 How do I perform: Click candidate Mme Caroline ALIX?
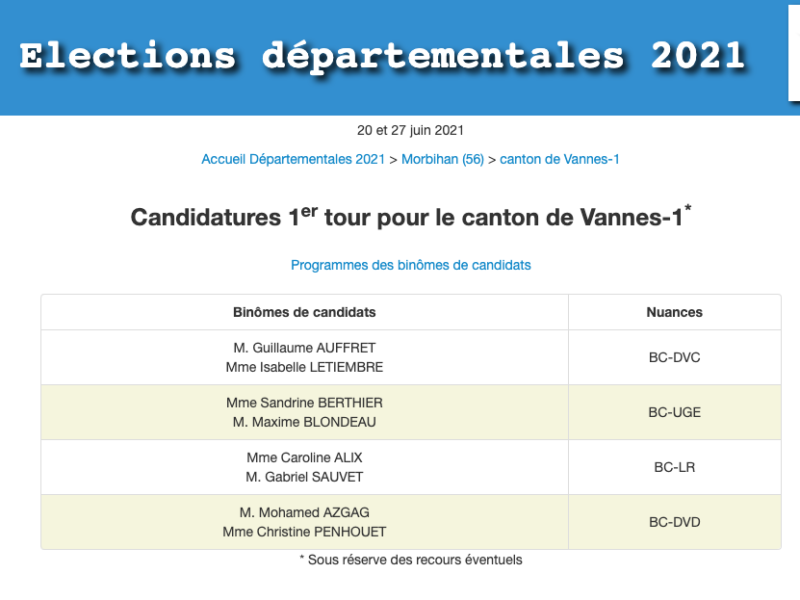coord(304,458)
